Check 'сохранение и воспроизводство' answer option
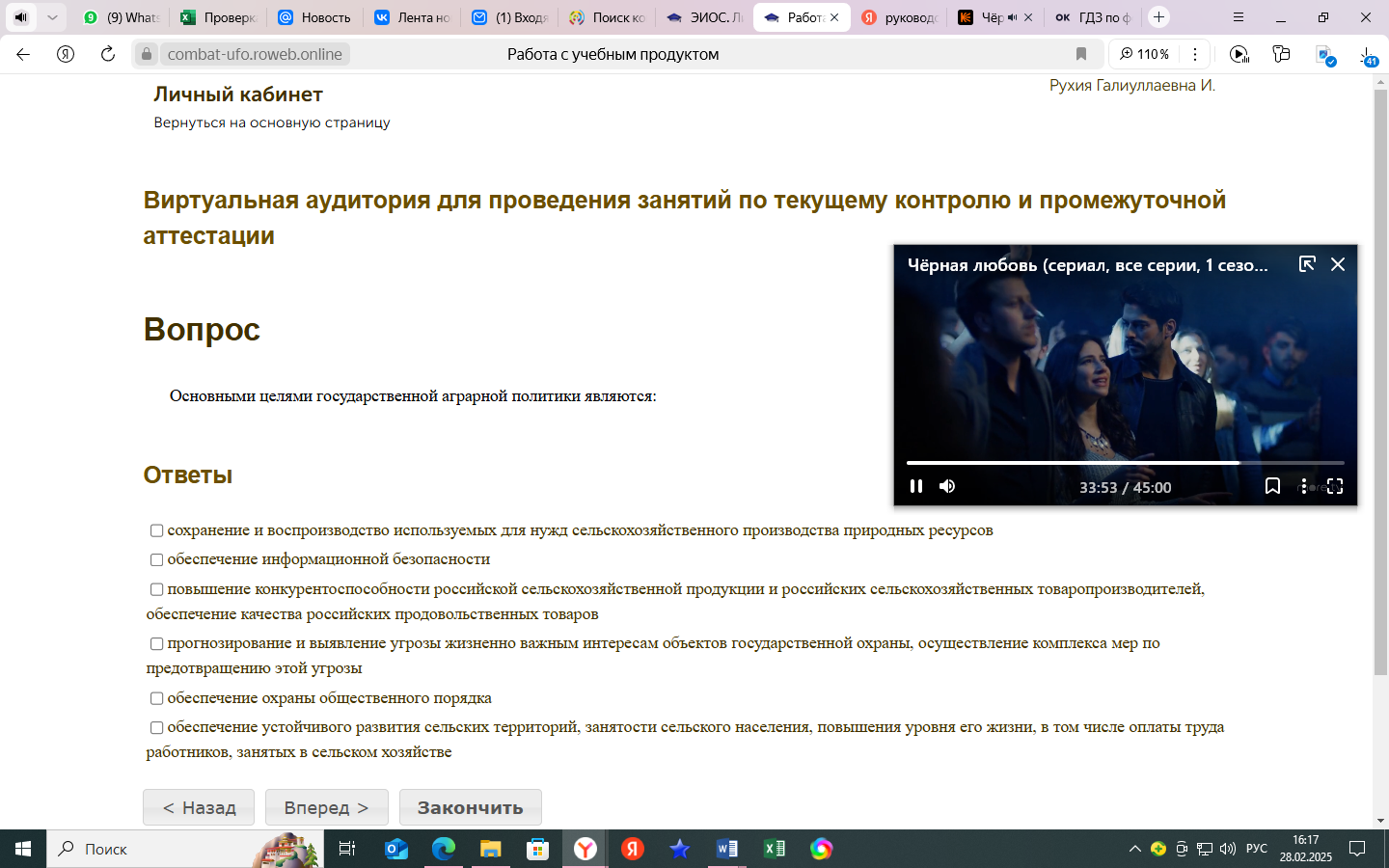 click(156, 530)
